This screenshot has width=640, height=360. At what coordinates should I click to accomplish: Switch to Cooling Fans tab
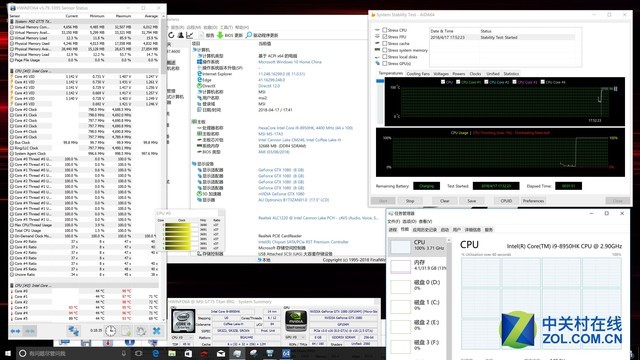click(418, 74)
